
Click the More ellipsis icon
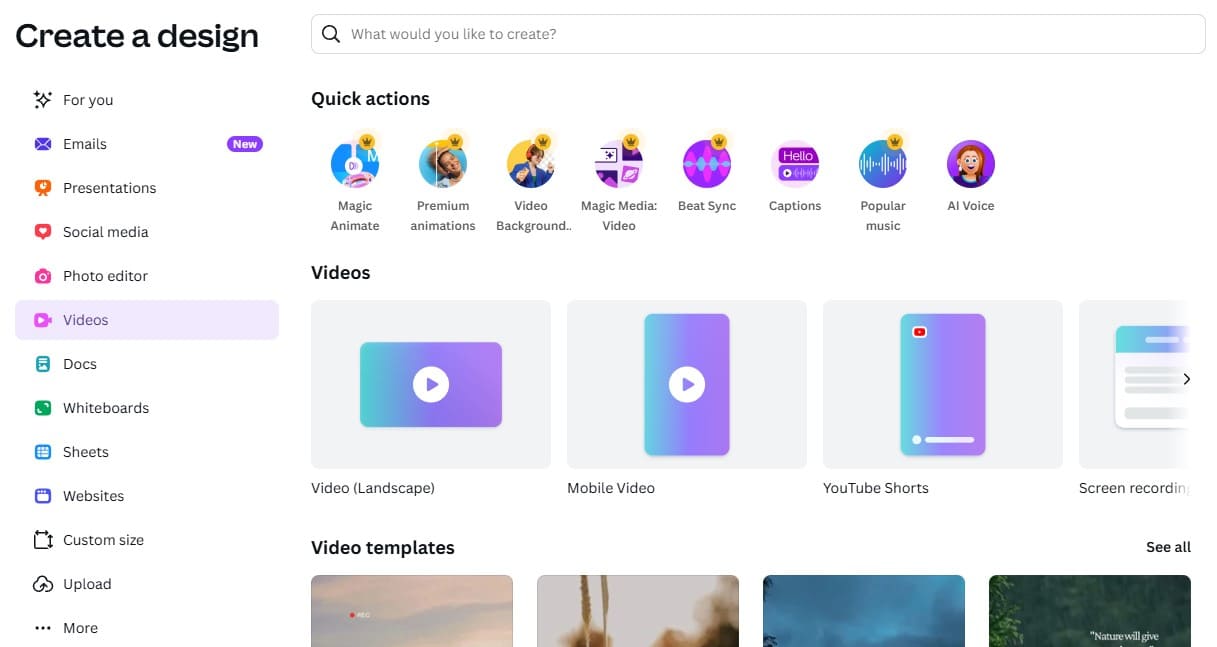tap(43, 628)
